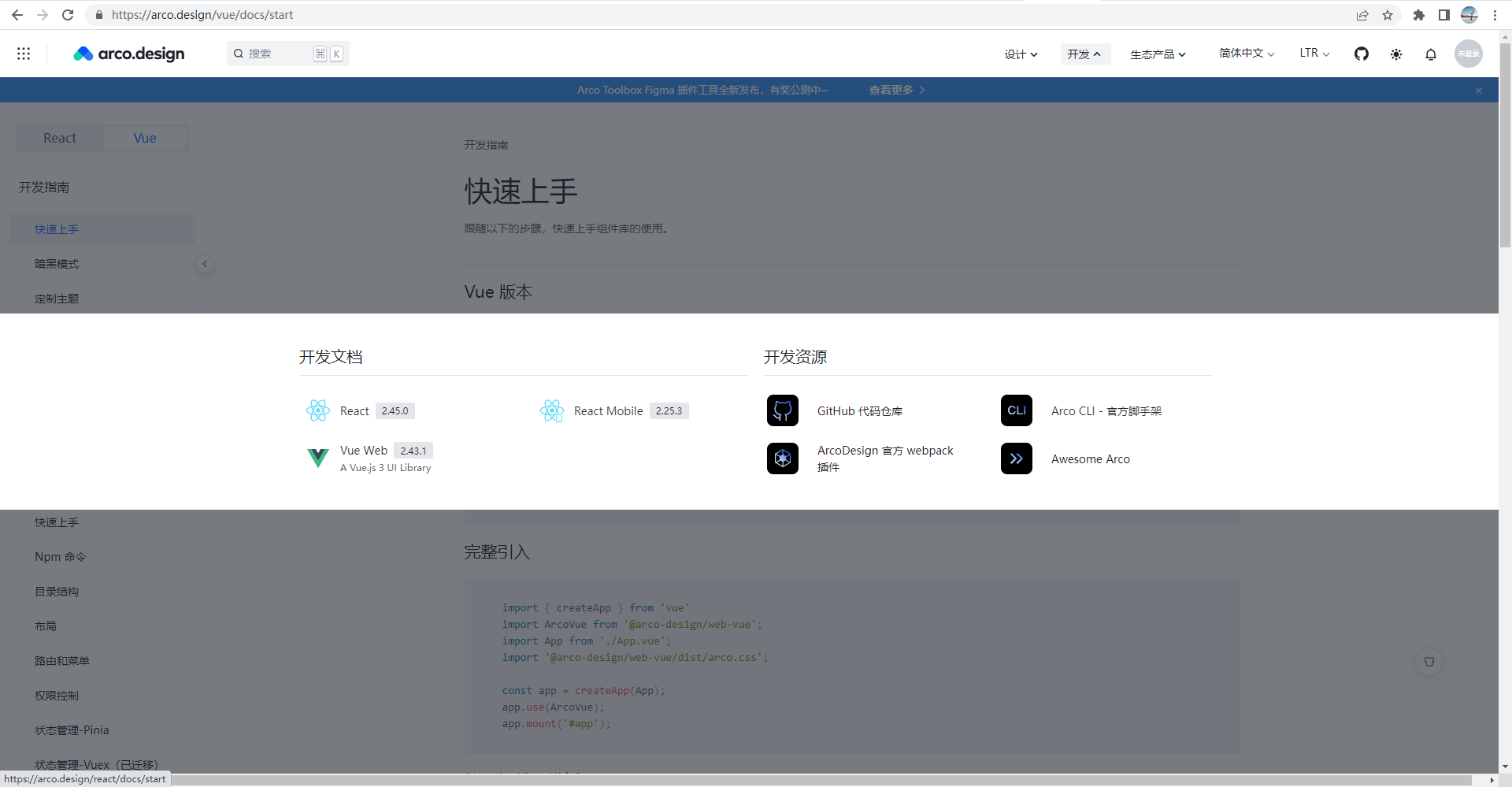Click the share page icon in address bar

click(1362, 15)
